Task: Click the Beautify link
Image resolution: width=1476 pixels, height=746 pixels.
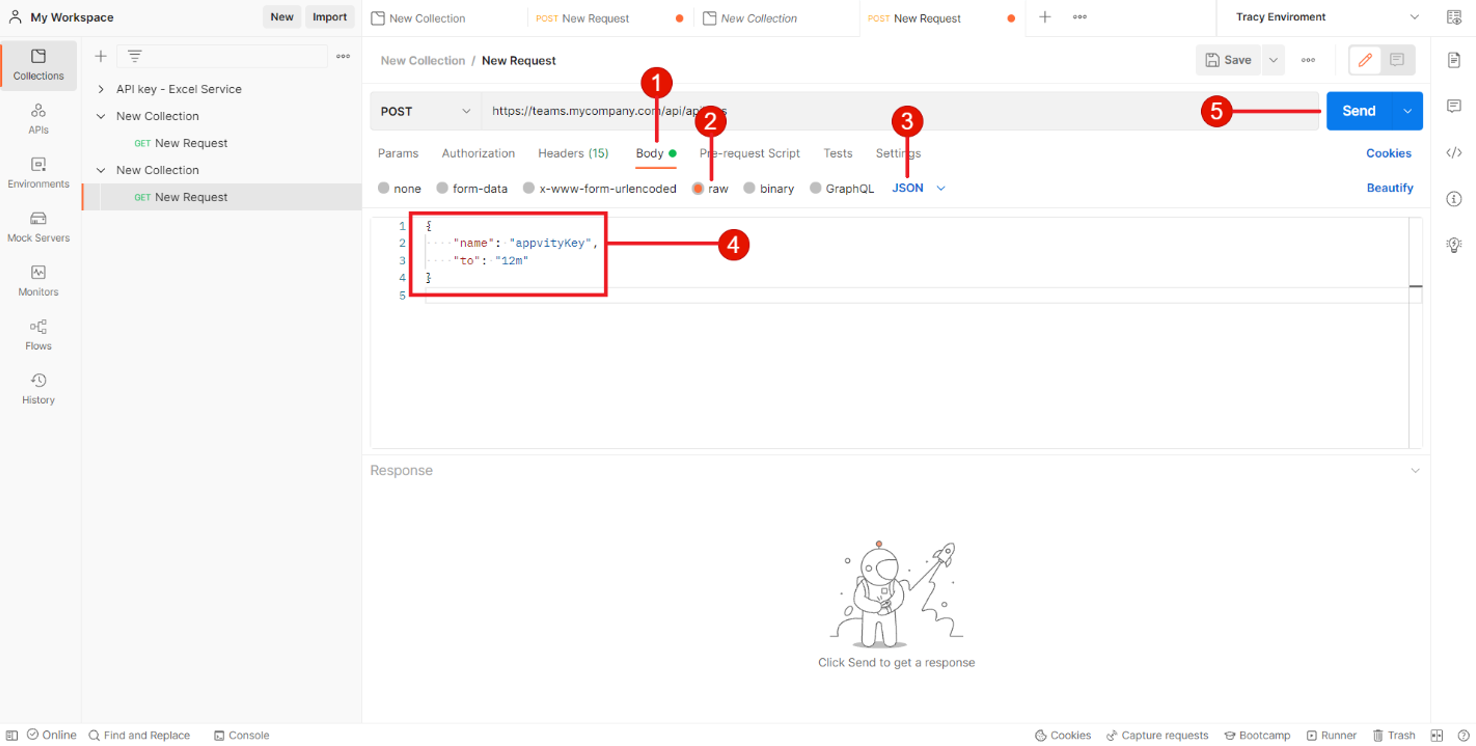Action: click(x=1389, y=188)
